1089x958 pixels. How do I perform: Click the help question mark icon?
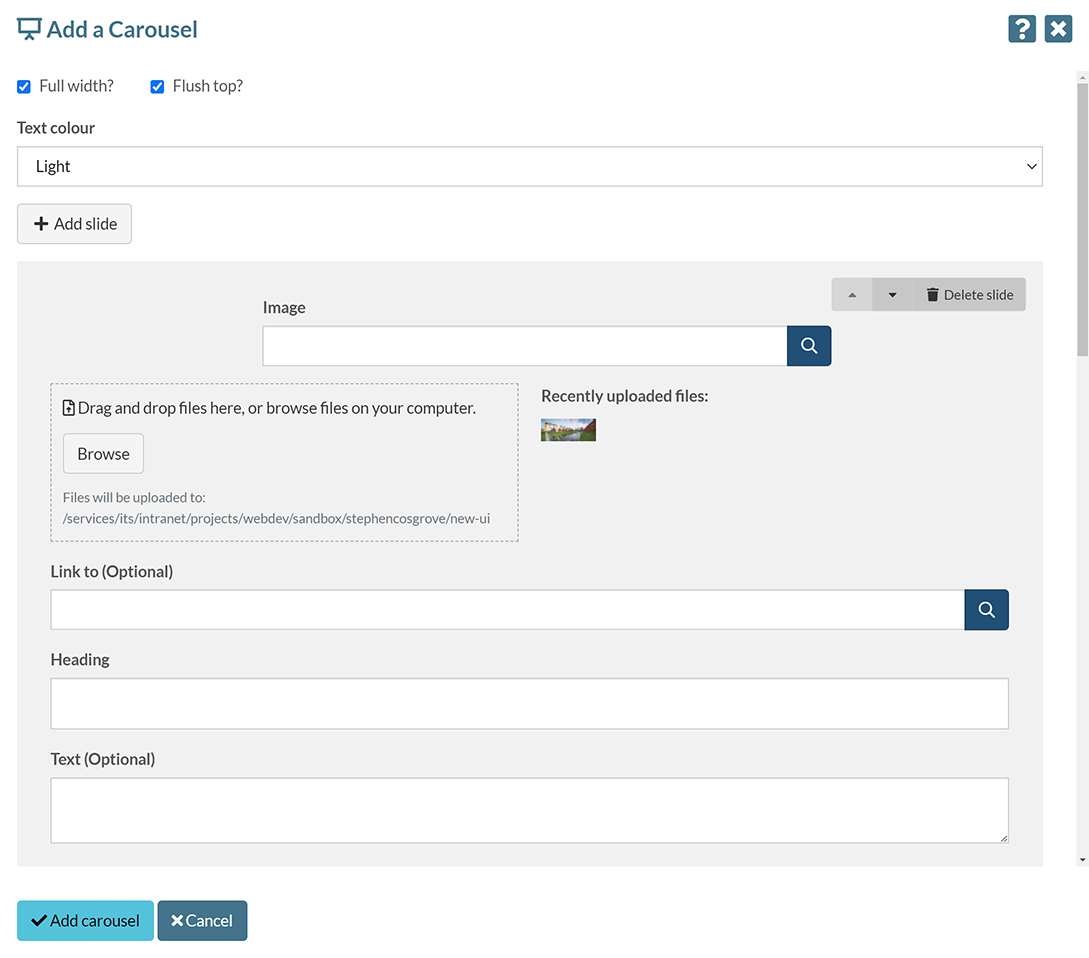(x=1021, y=29)
